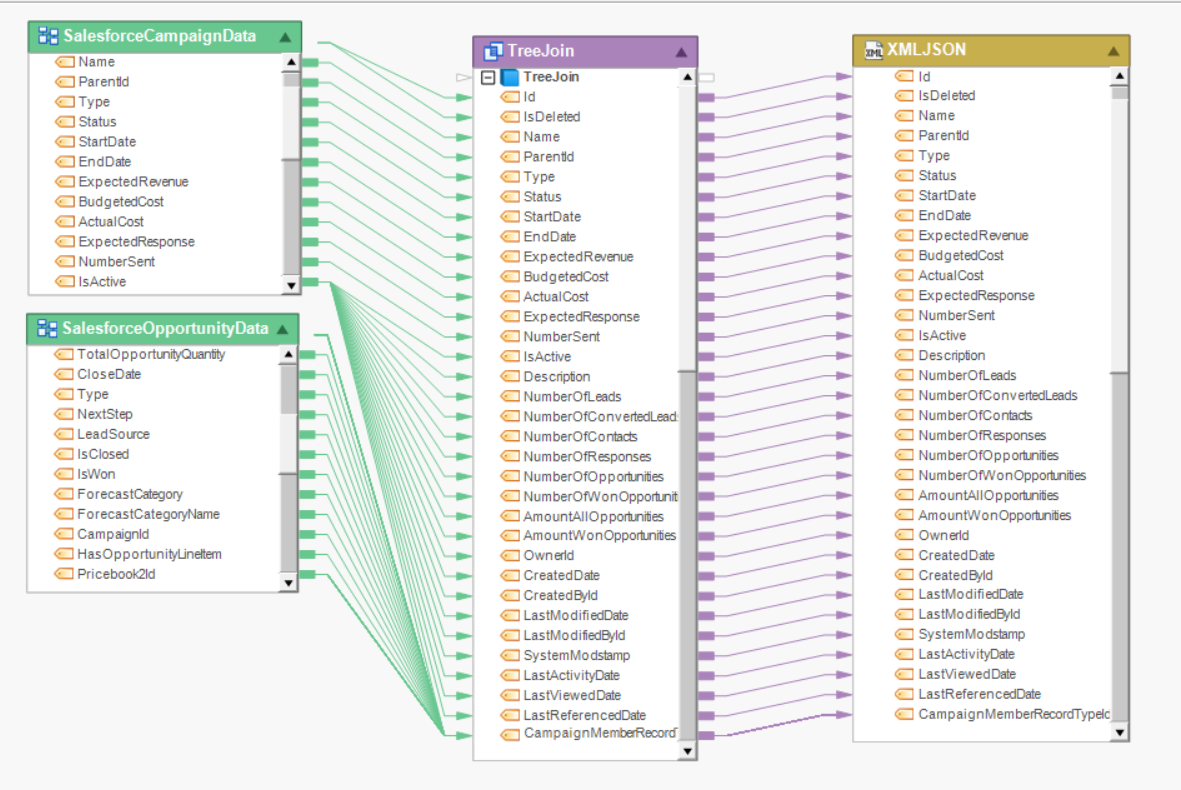Image resolution: width=1181 pixels, height=790 pixels.
Task: Click the field icon beside ExpectedRevenue in XMLJSON
Action: pos(904,236)
